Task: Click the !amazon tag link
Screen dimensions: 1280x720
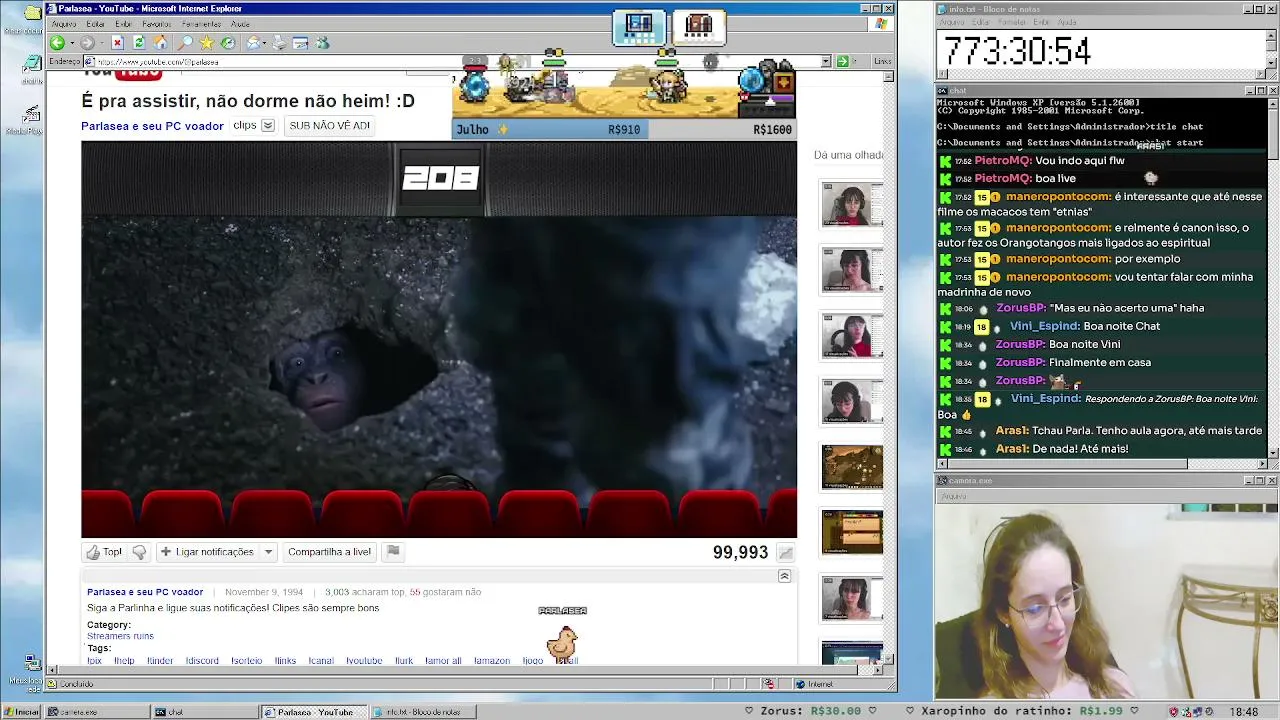Action: coord(492,661)
